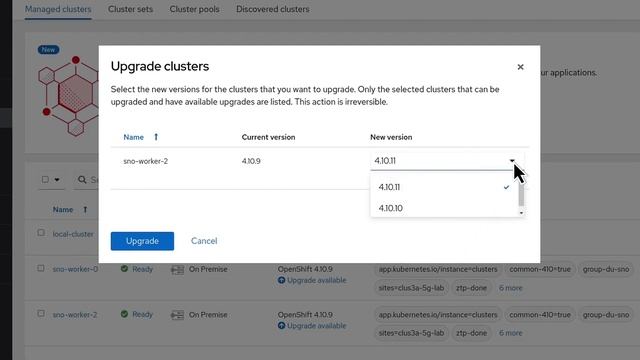Screen dimensions: 640x360
Task: Click the upgrade arrow icon for sno-worker-2
Action: click(281, 326)
